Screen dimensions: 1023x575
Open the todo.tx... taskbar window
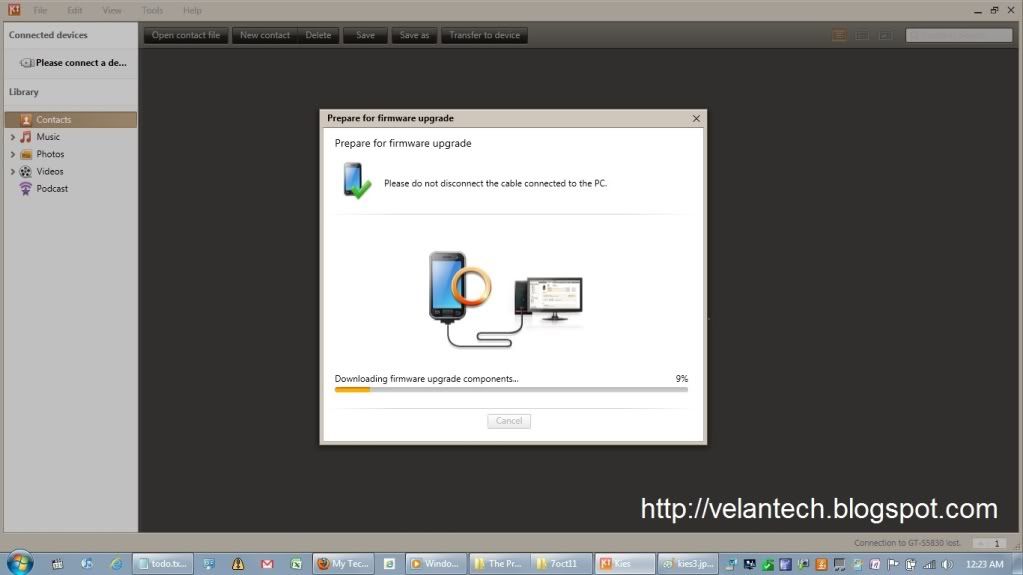pyautogui.click(x=162, y=564)
